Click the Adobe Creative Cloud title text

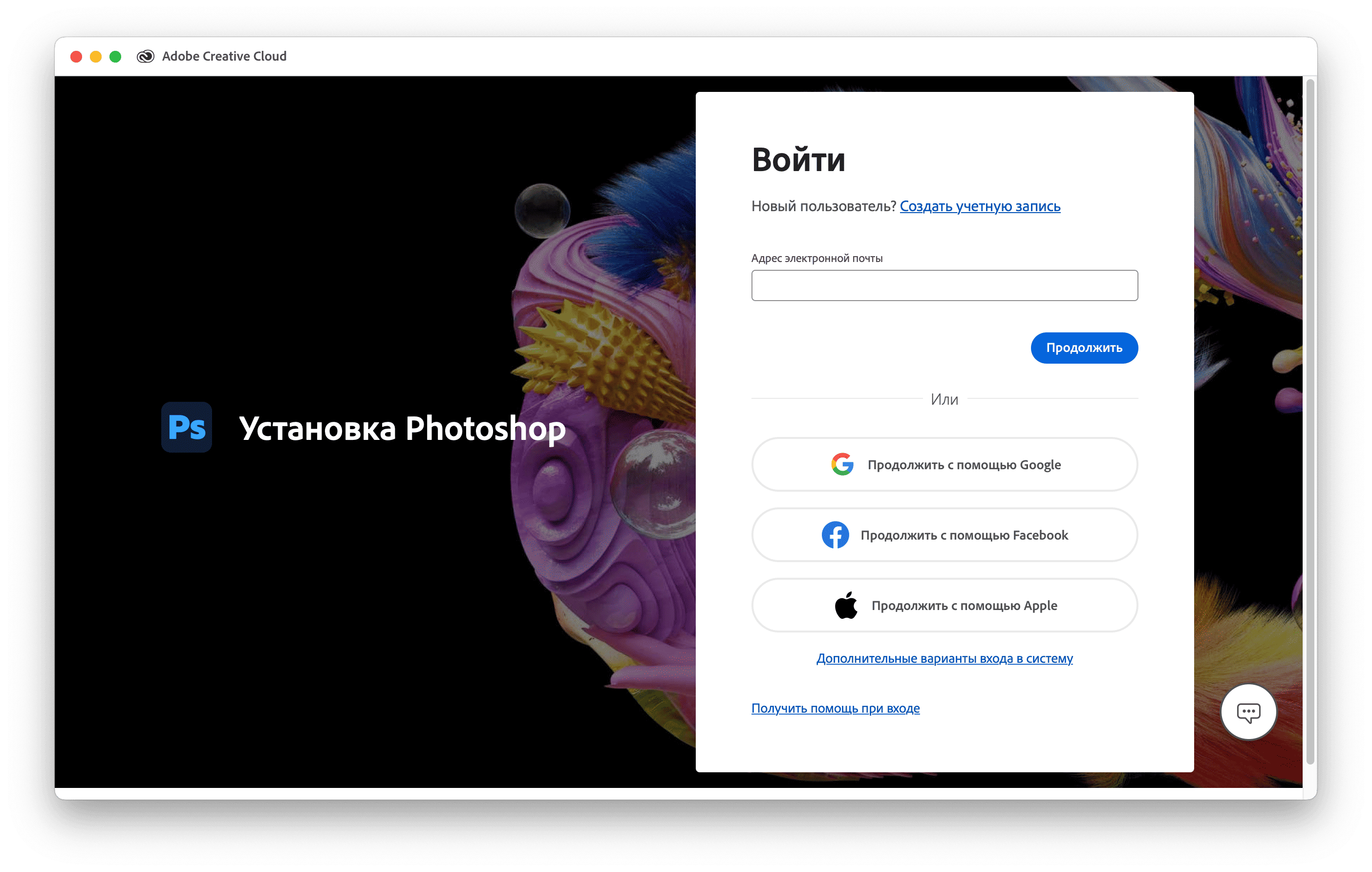(224, 56)
